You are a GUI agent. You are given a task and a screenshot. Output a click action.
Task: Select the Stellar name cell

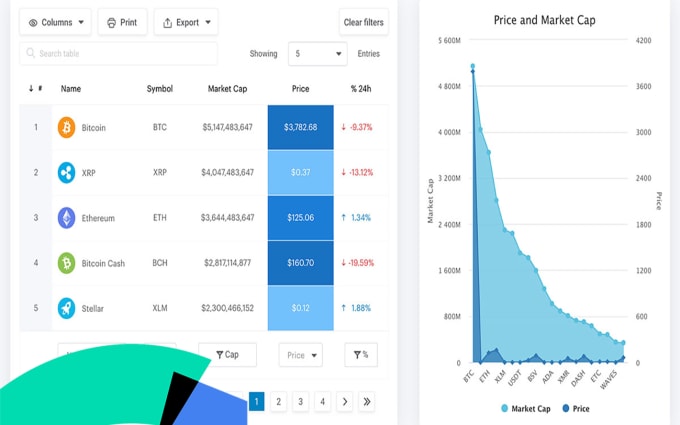(x=93, y=308)
